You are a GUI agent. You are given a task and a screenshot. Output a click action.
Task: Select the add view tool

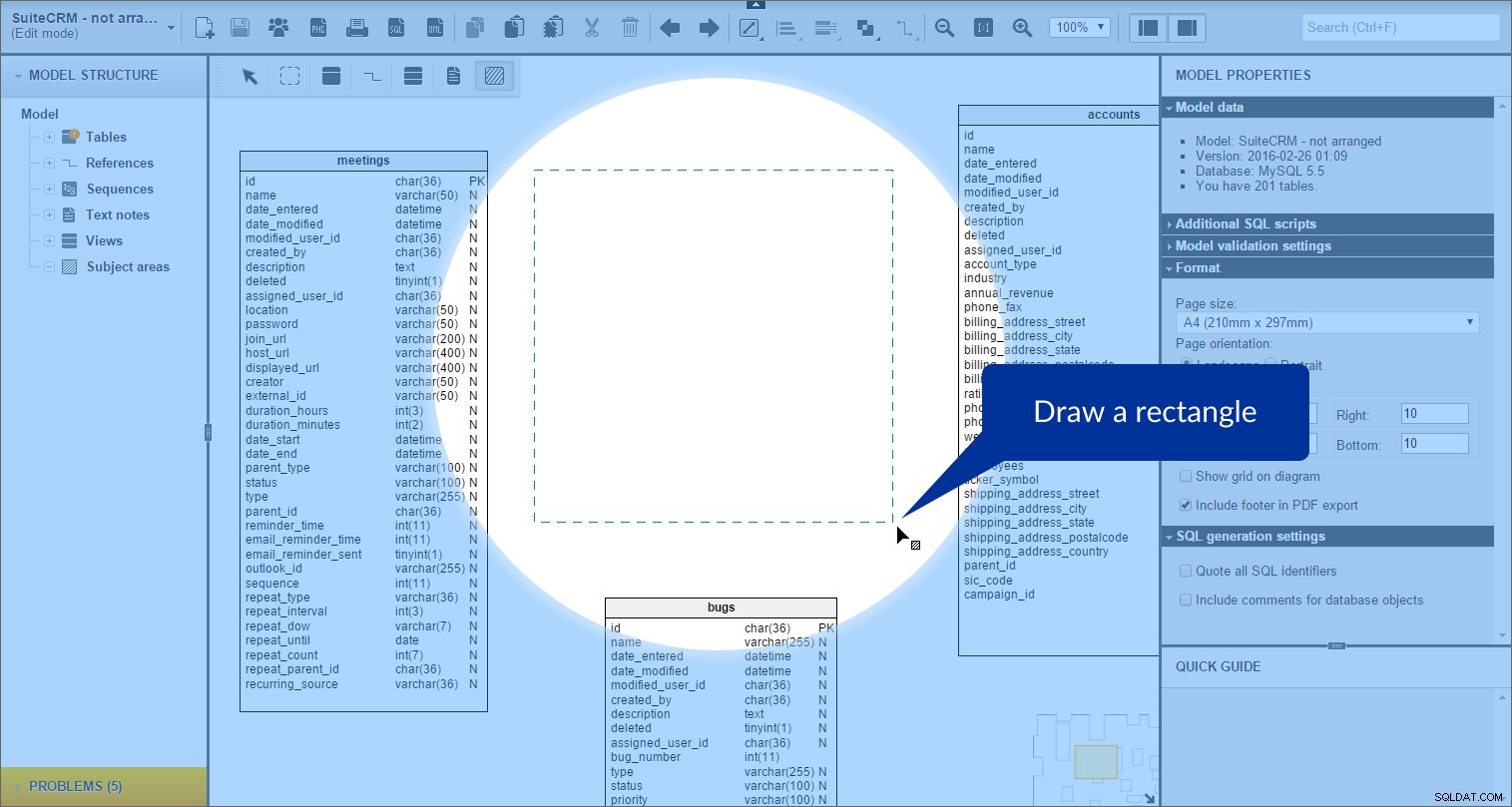413,76
